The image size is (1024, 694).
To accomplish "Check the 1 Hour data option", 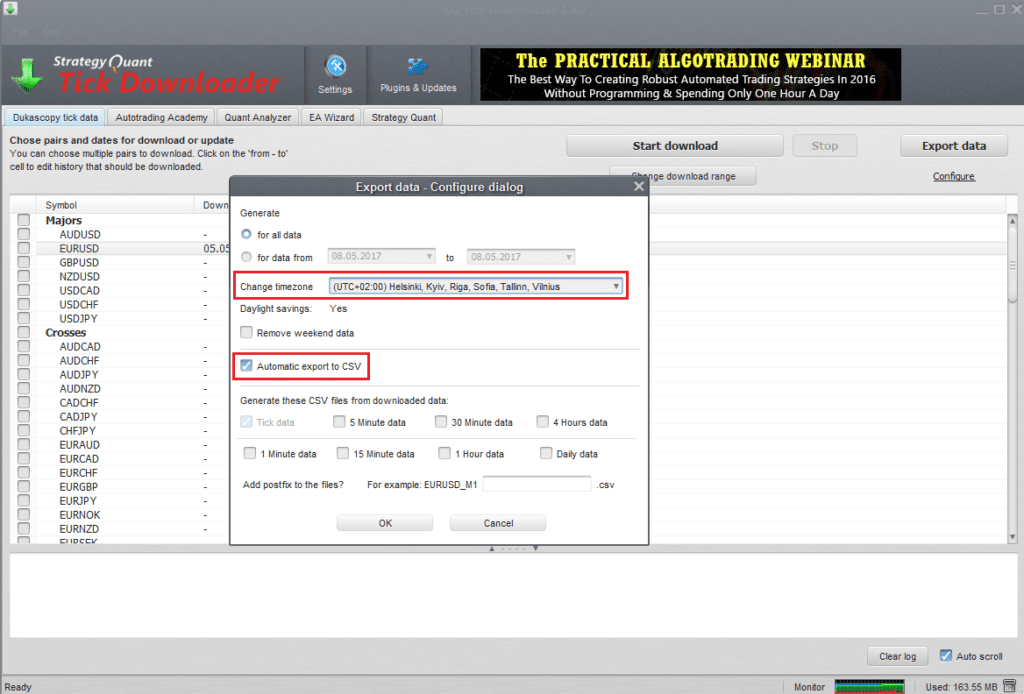I will click(x=445, y=453).
